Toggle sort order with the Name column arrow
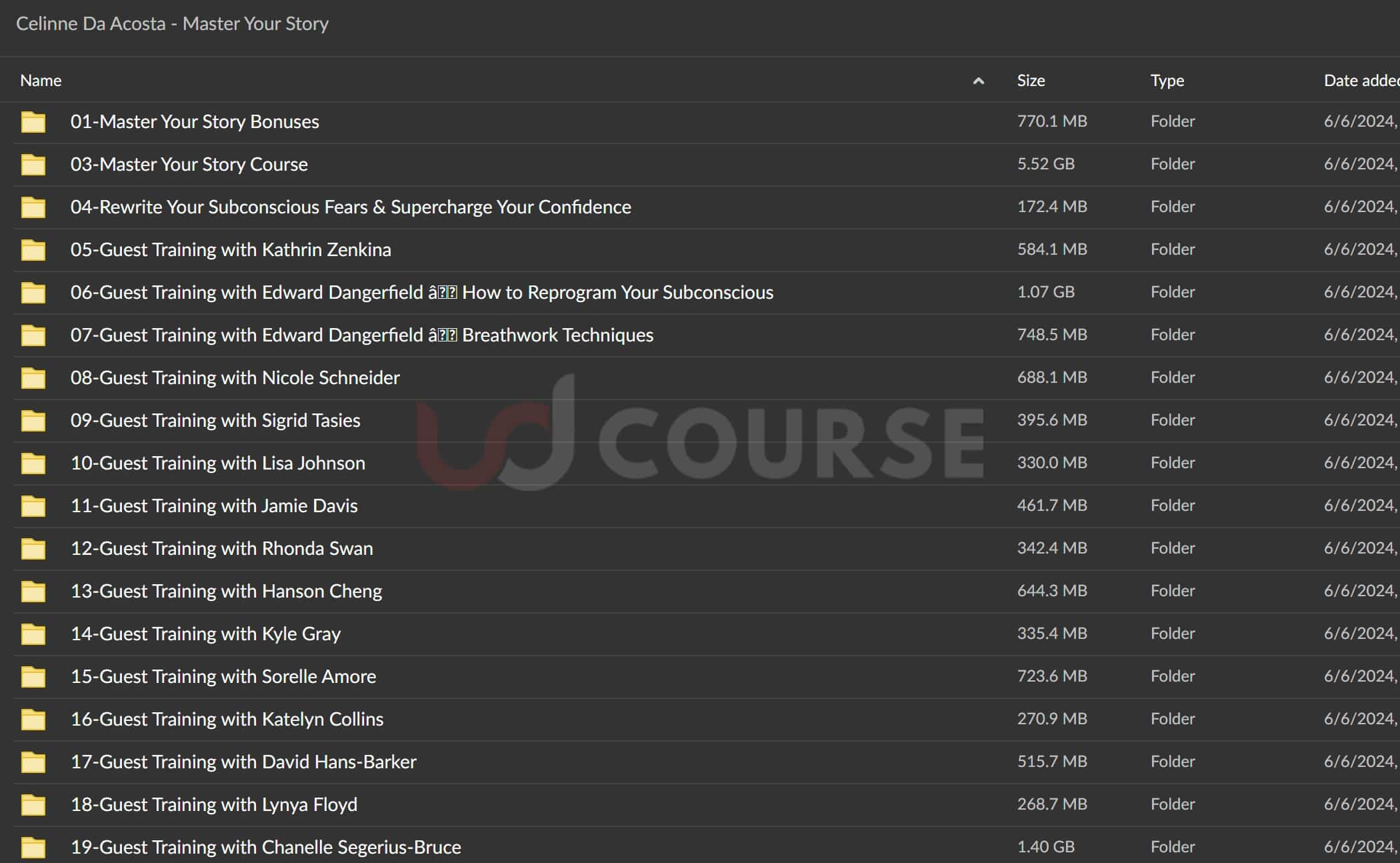Image resolution: width=1400 pixels, height=863 pixels. tap(978, 81)
